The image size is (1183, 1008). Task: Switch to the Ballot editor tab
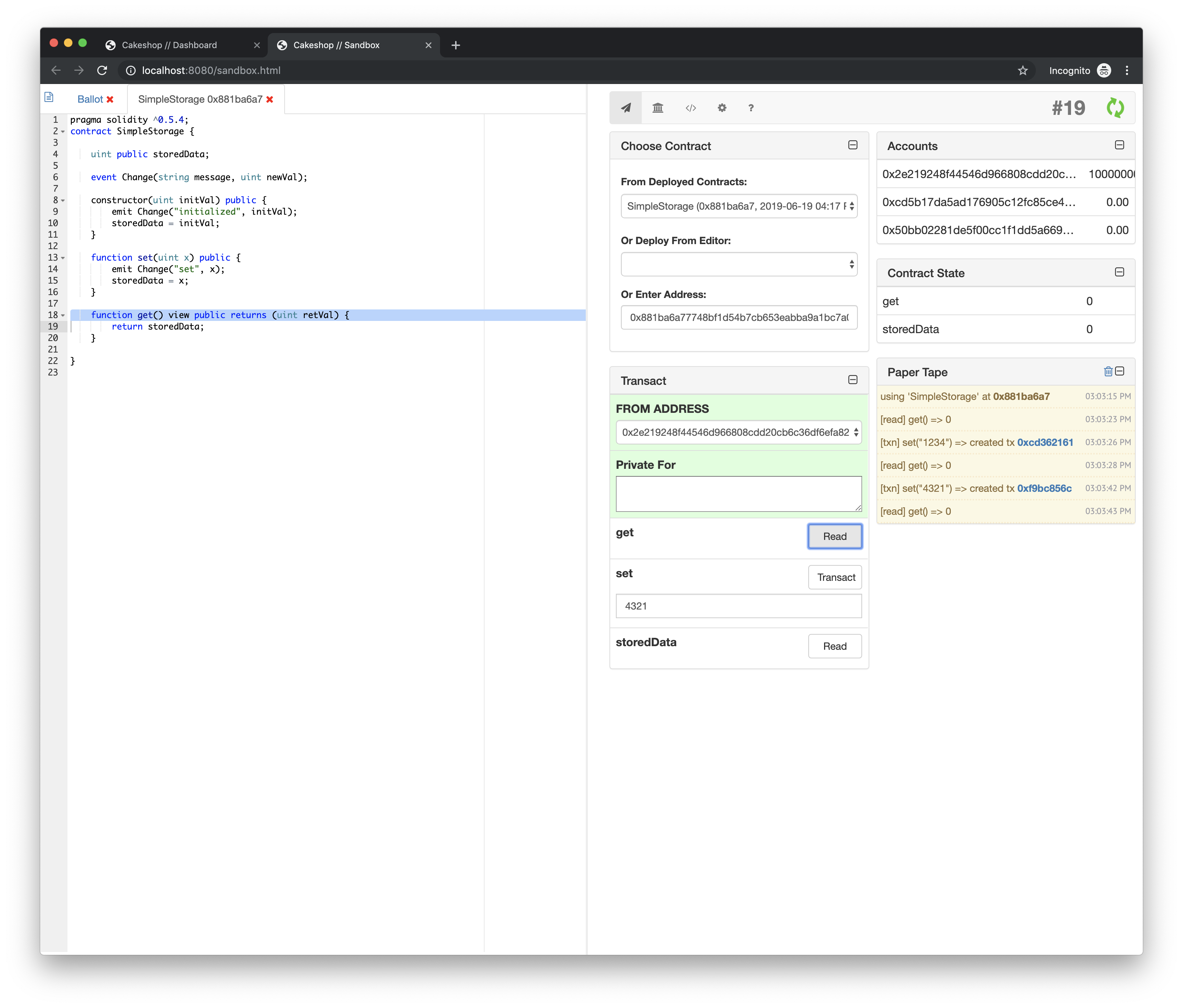point(90,99)
